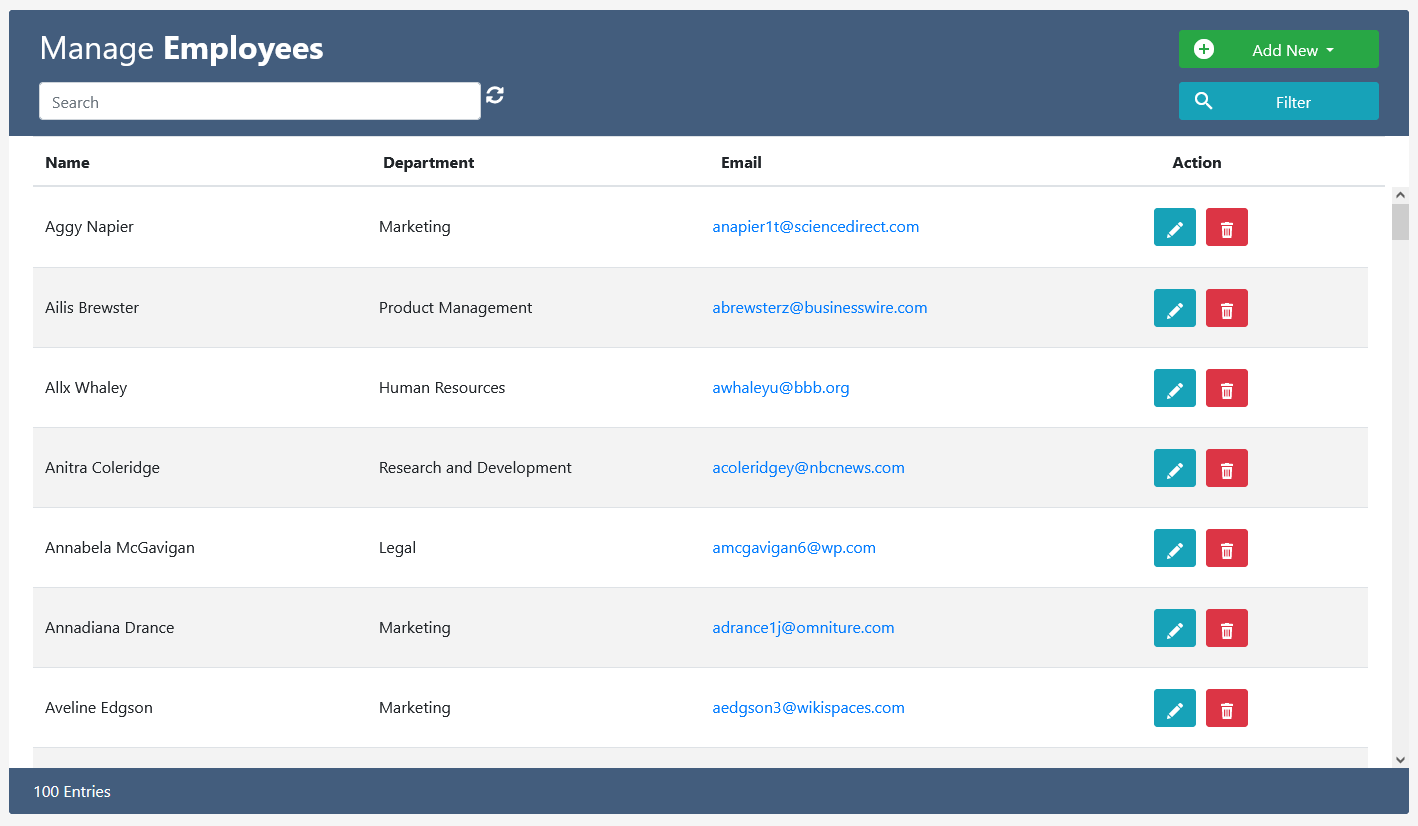Click the Name column header
Viewport: 1418px width, 826px height.
point(67,162)
